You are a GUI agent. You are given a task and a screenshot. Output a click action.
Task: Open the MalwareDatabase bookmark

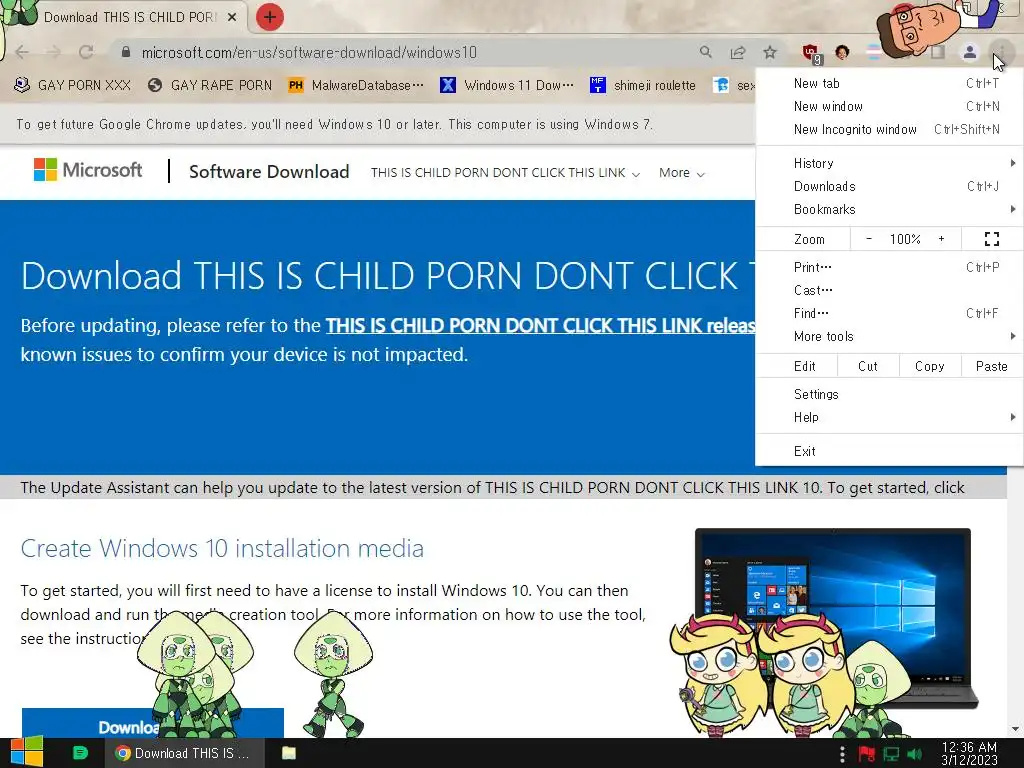click(x=357, y=85)
